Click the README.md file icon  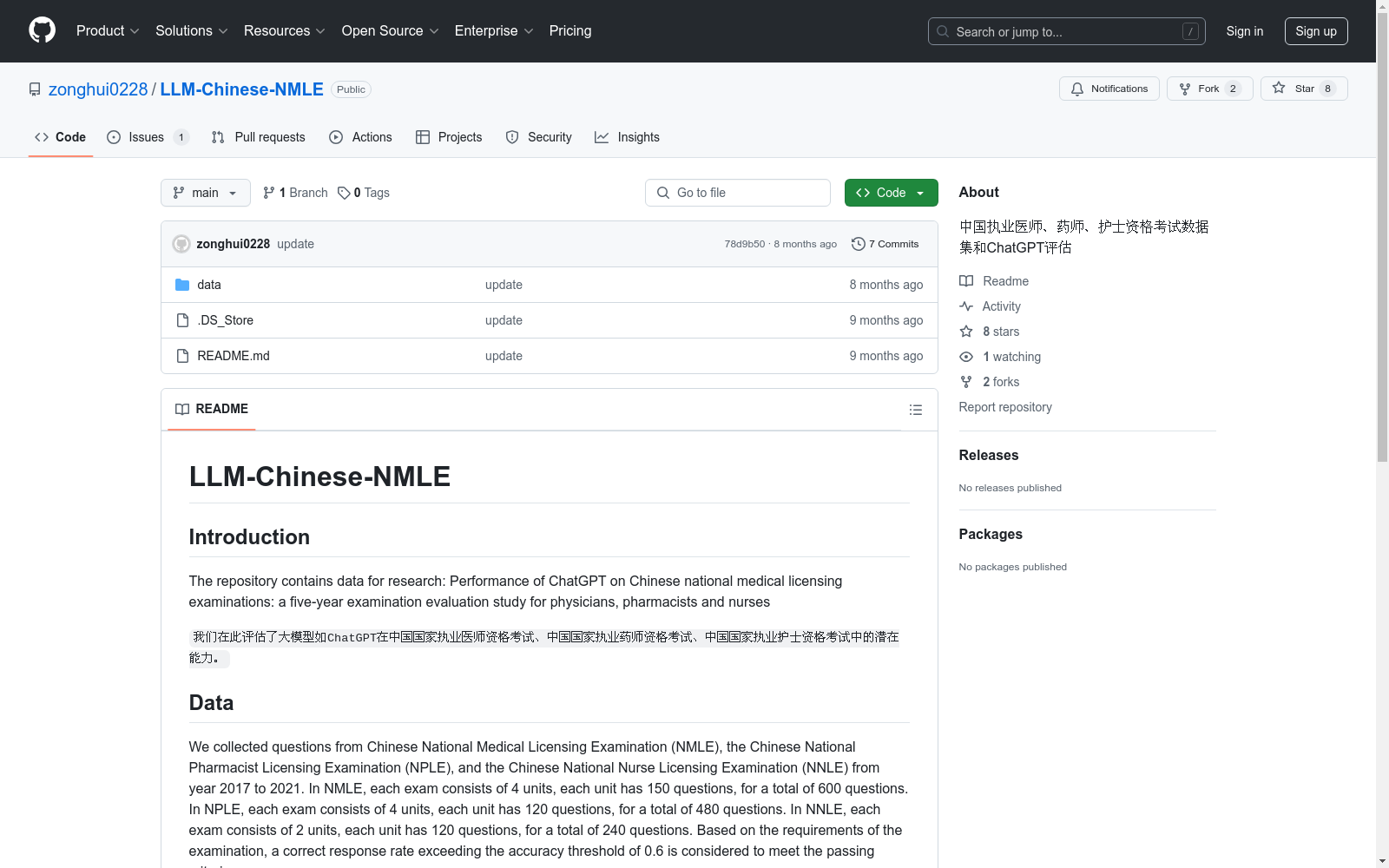[182, 356]
